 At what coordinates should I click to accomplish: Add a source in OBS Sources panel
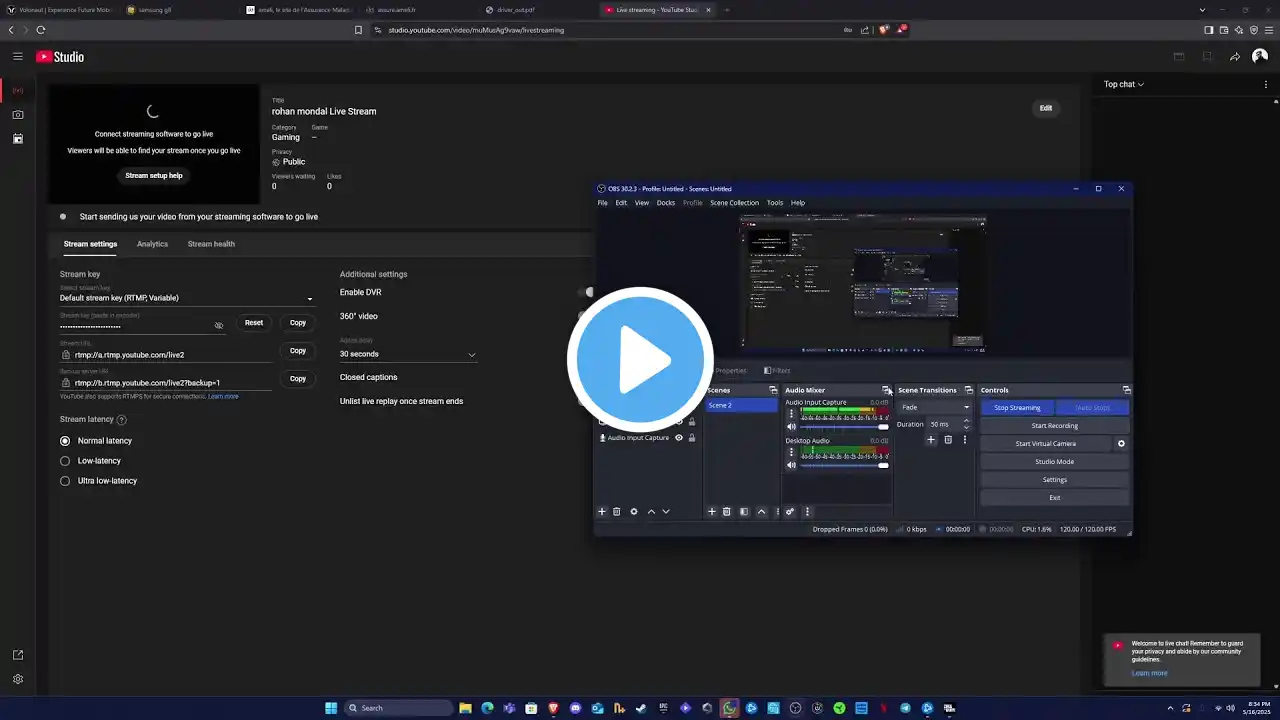coord(602,511)
